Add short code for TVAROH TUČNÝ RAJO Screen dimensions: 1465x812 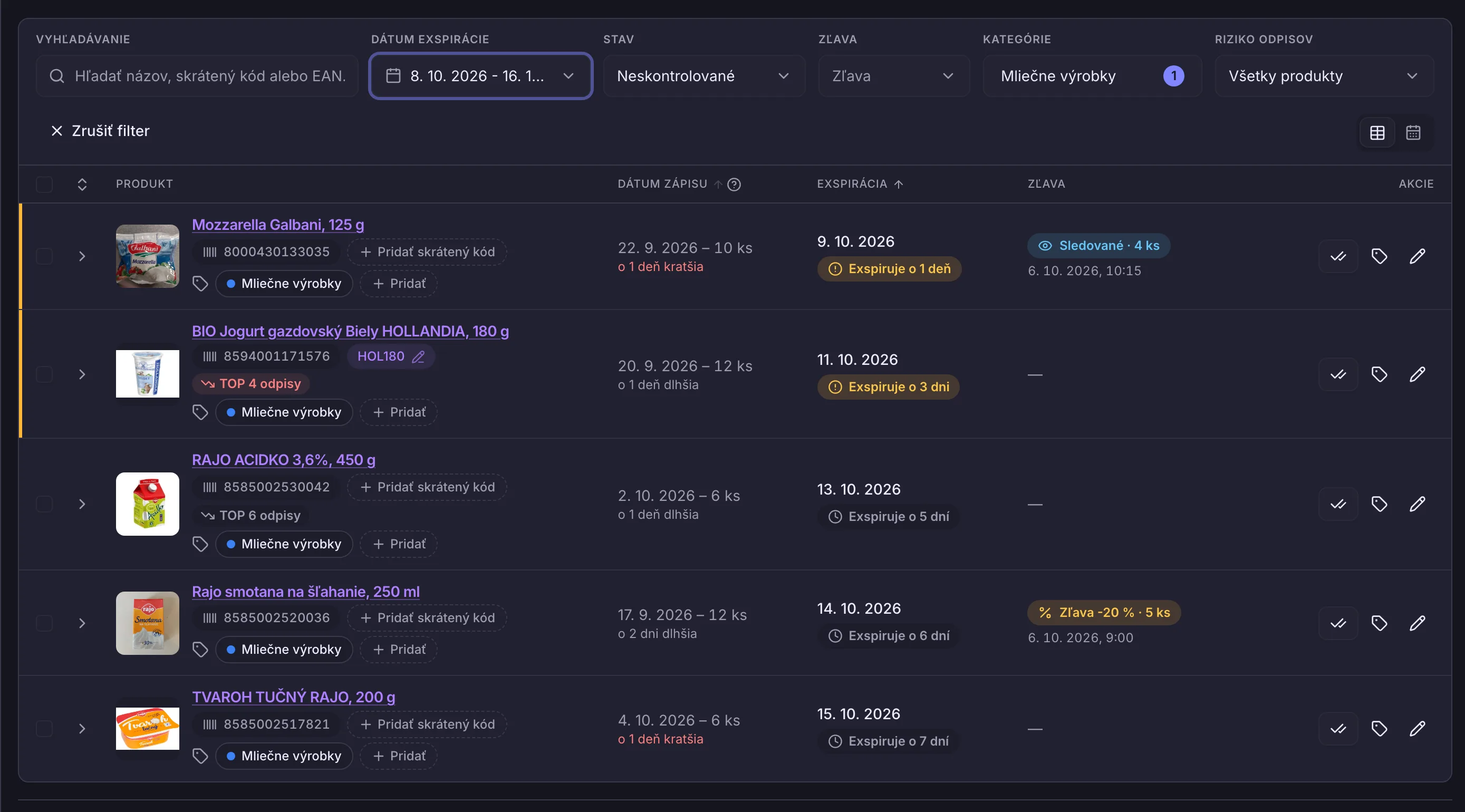pos(427,724)
